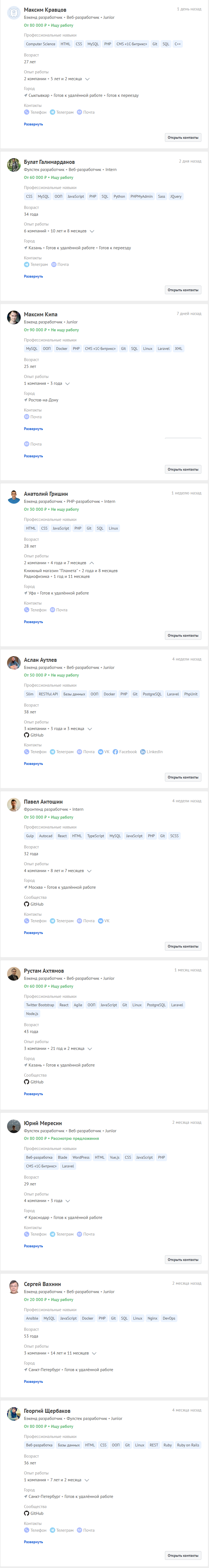Click Telegram icon in Максим Кравцов's contacts
Image resolution: width=209 pixels, height=1568 pixels.
[x=52, y=112]
